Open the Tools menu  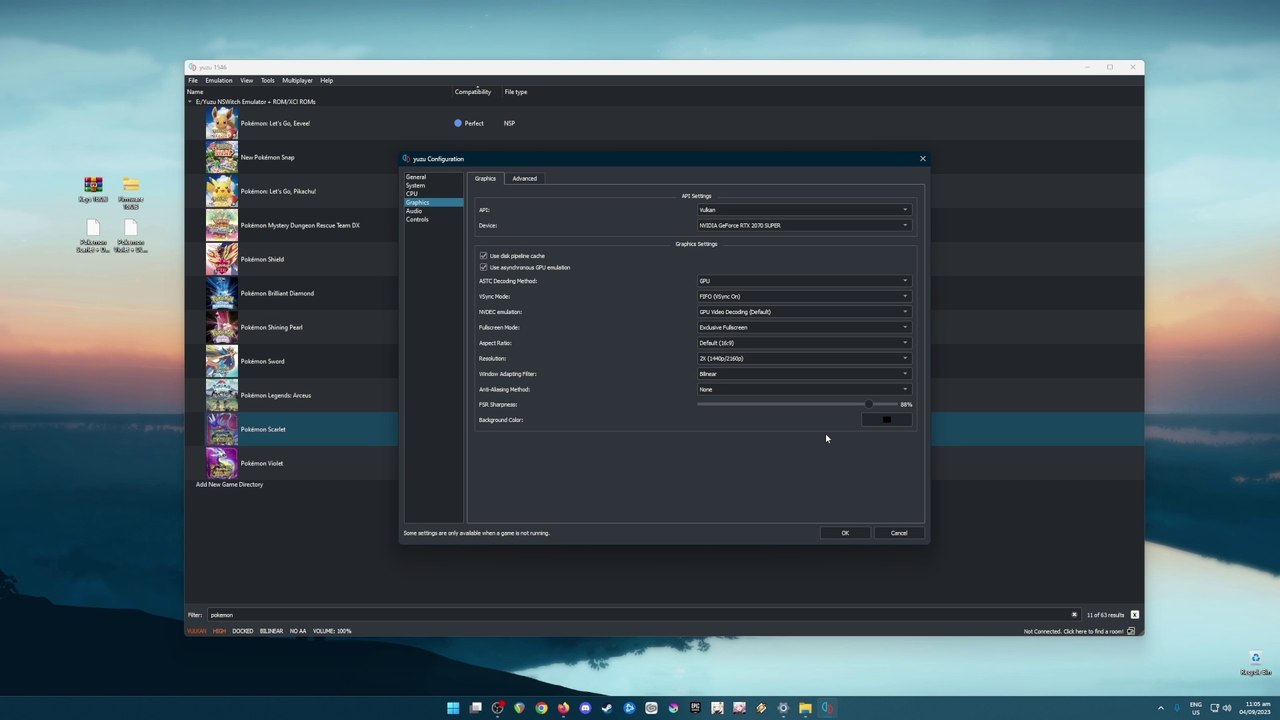coord(267,80)
